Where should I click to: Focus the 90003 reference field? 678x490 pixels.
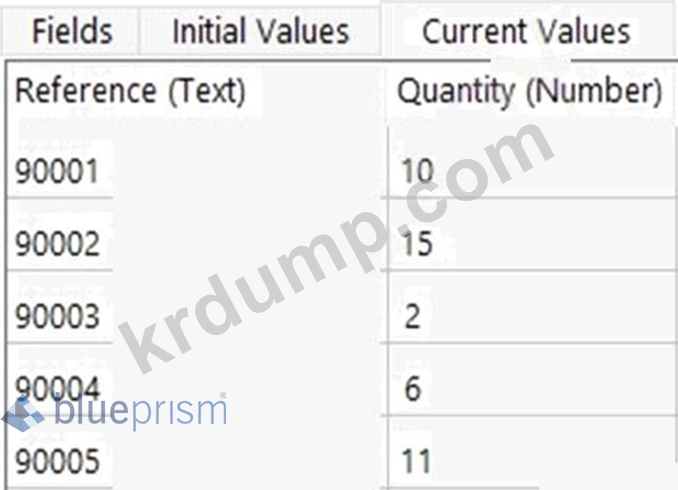click(x=58, y=317)
